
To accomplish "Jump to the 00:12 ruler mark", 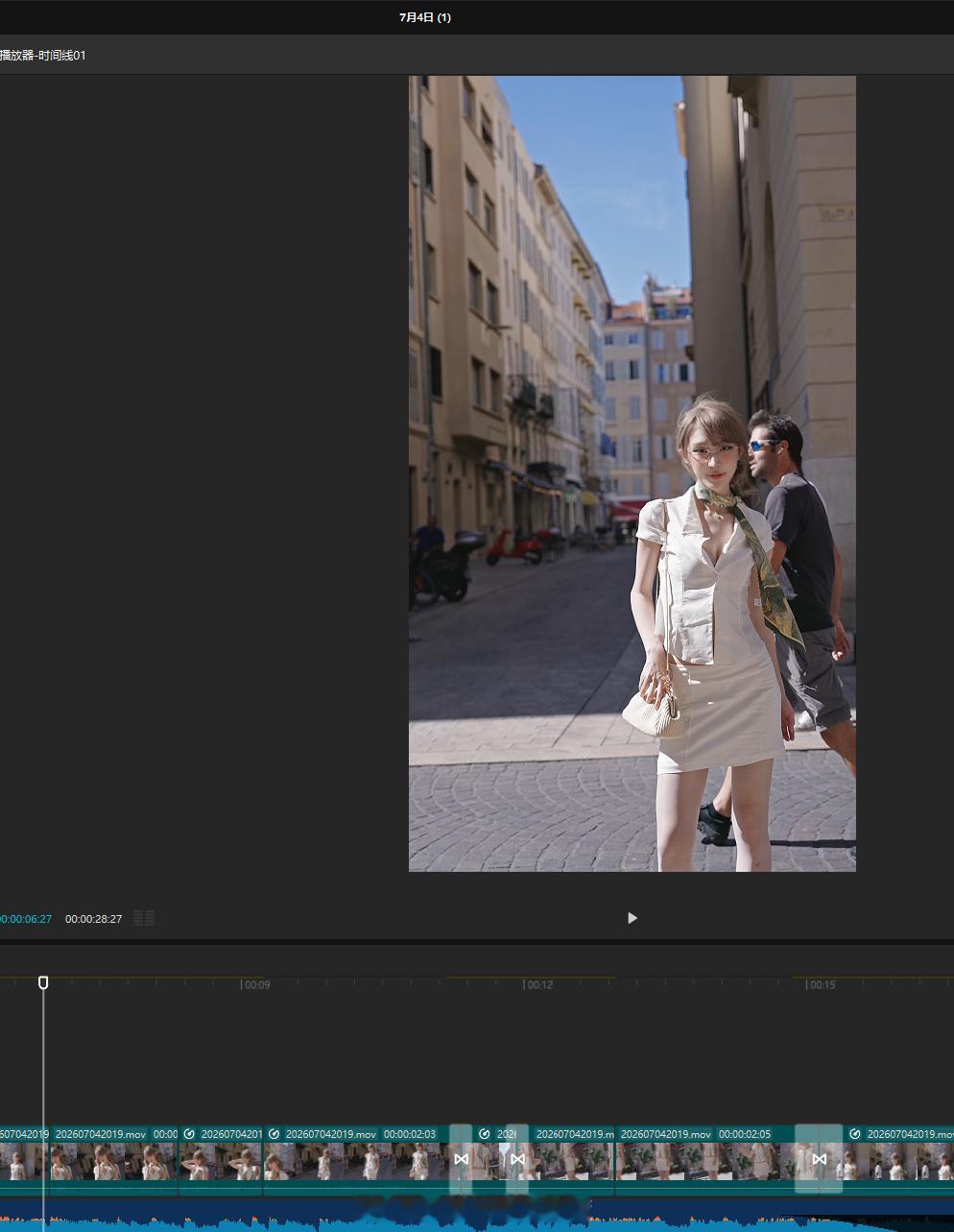I will click(x=538, y=984).
